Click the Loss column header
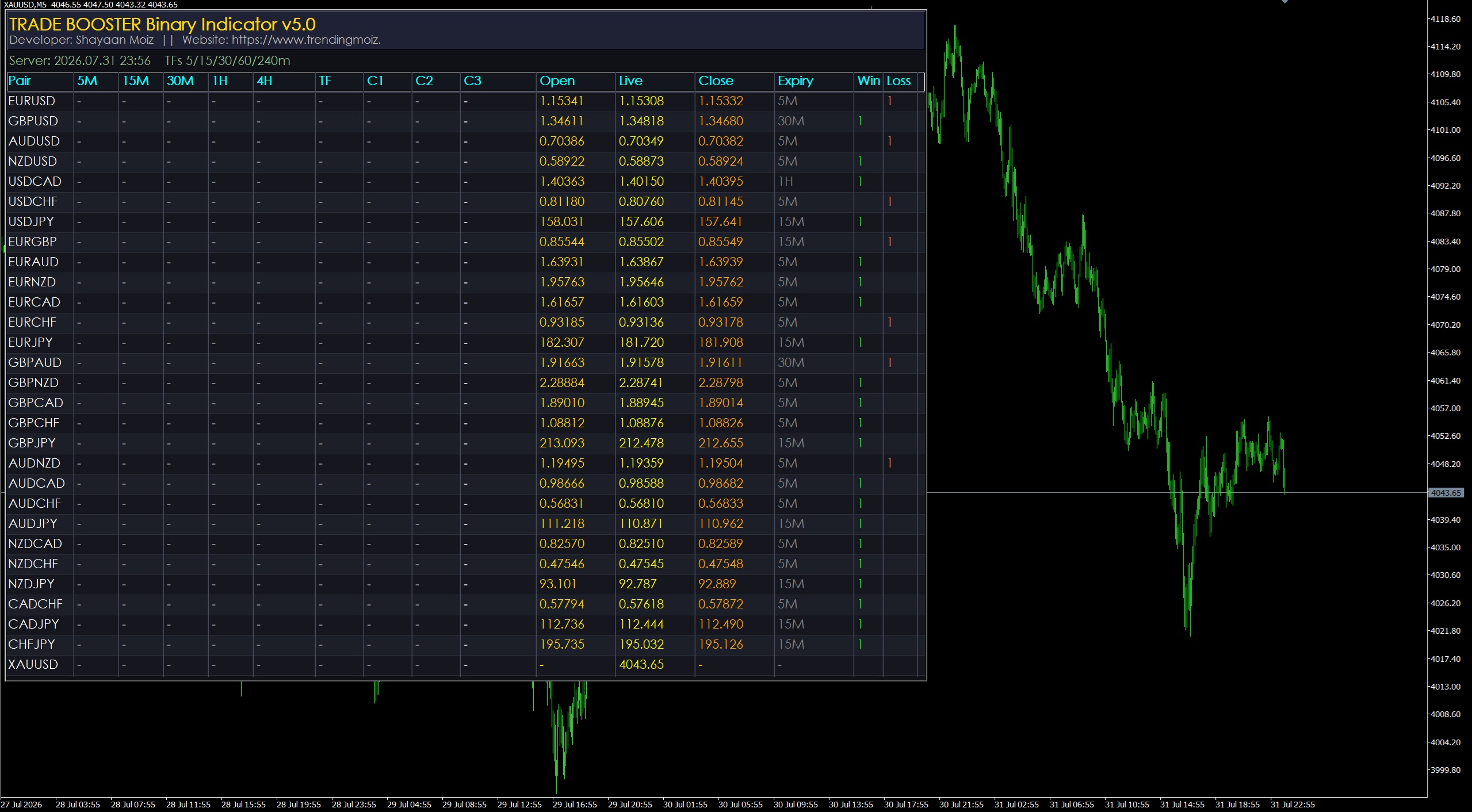Image resolution: width=1472 pixels, height=812 pixels. coord(899,81)
